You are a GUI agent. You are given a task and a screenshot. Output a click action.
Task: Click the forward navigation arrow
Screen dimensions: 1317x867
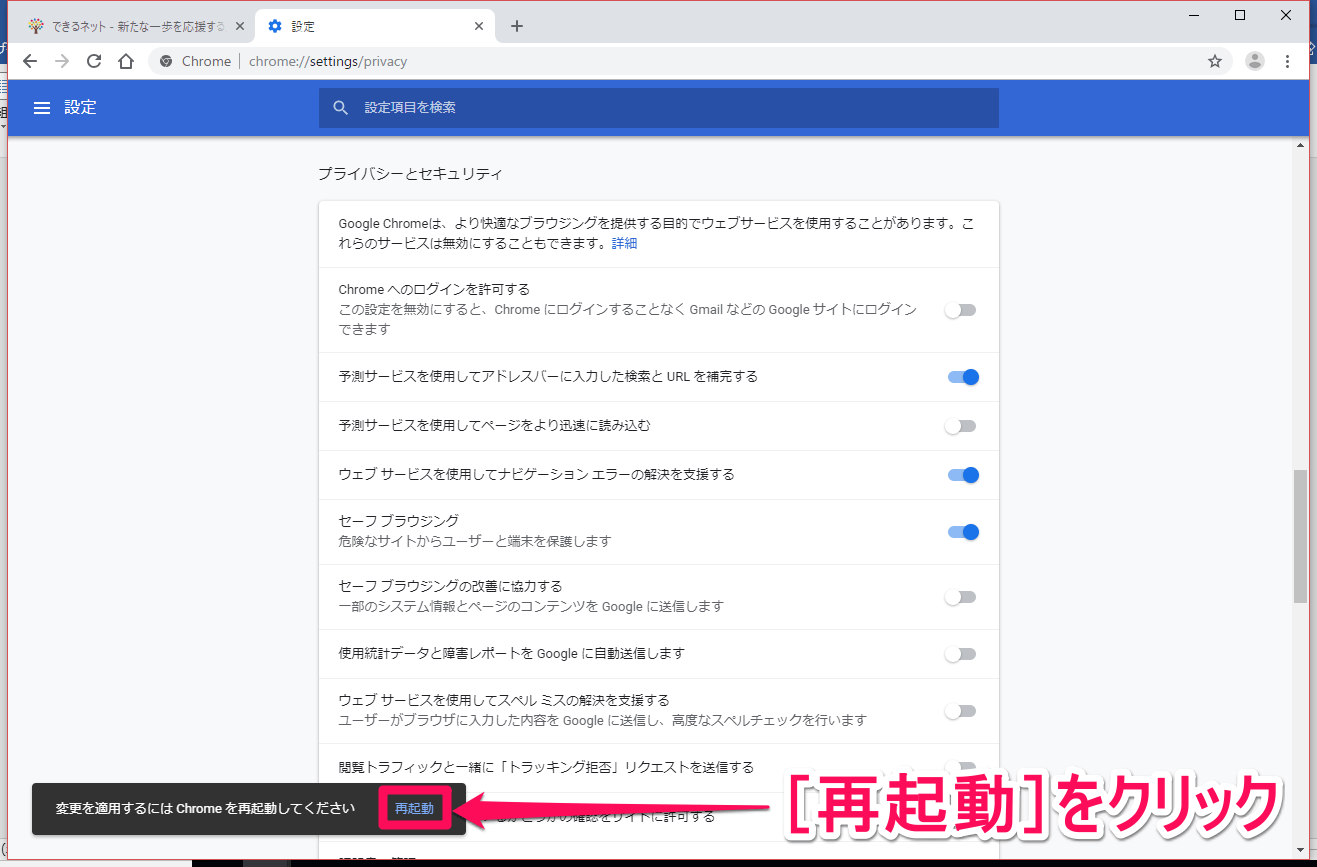click(x=62, y=61)
